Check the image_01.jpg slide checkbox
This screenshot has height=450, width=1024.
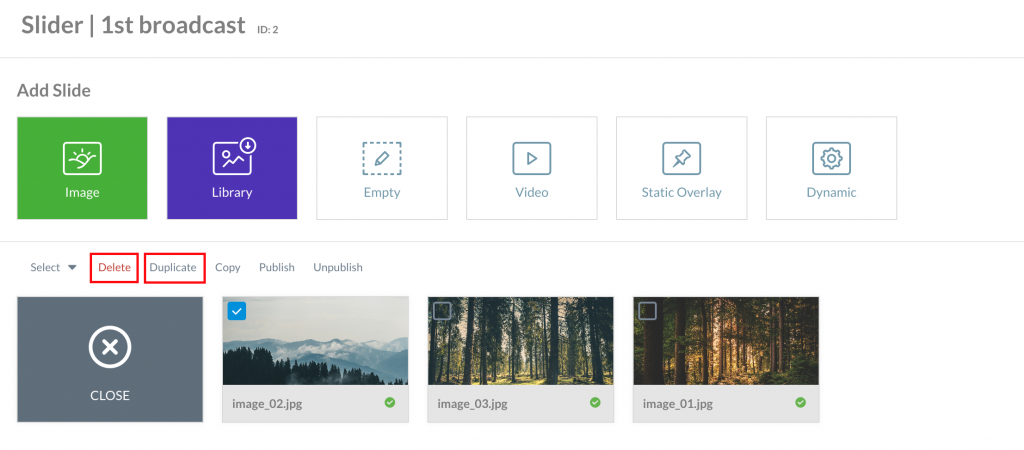647,312
